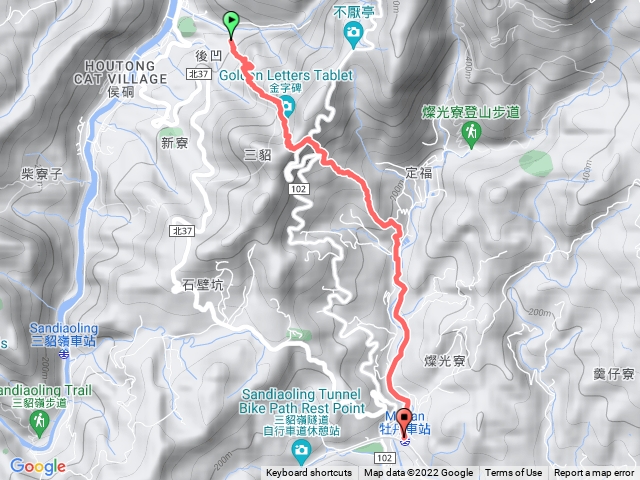Select the 不厭亭 camera pin

(x=353, y=33)
